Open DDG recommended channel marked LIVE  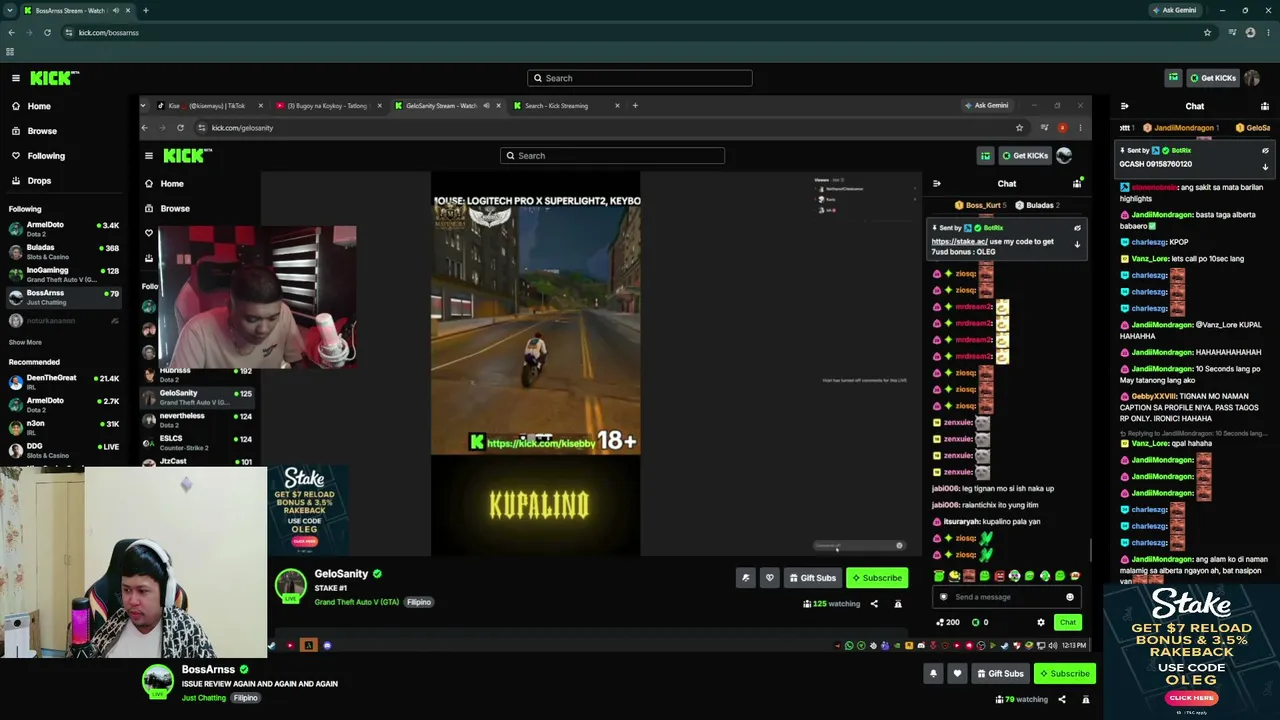(x=63, y=450)
